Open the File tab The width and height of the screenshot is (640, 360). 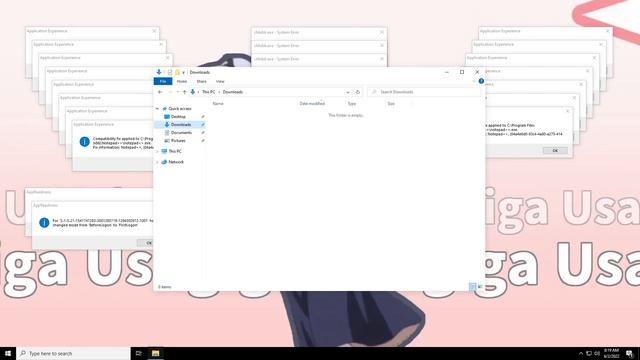tap(163, 82)
